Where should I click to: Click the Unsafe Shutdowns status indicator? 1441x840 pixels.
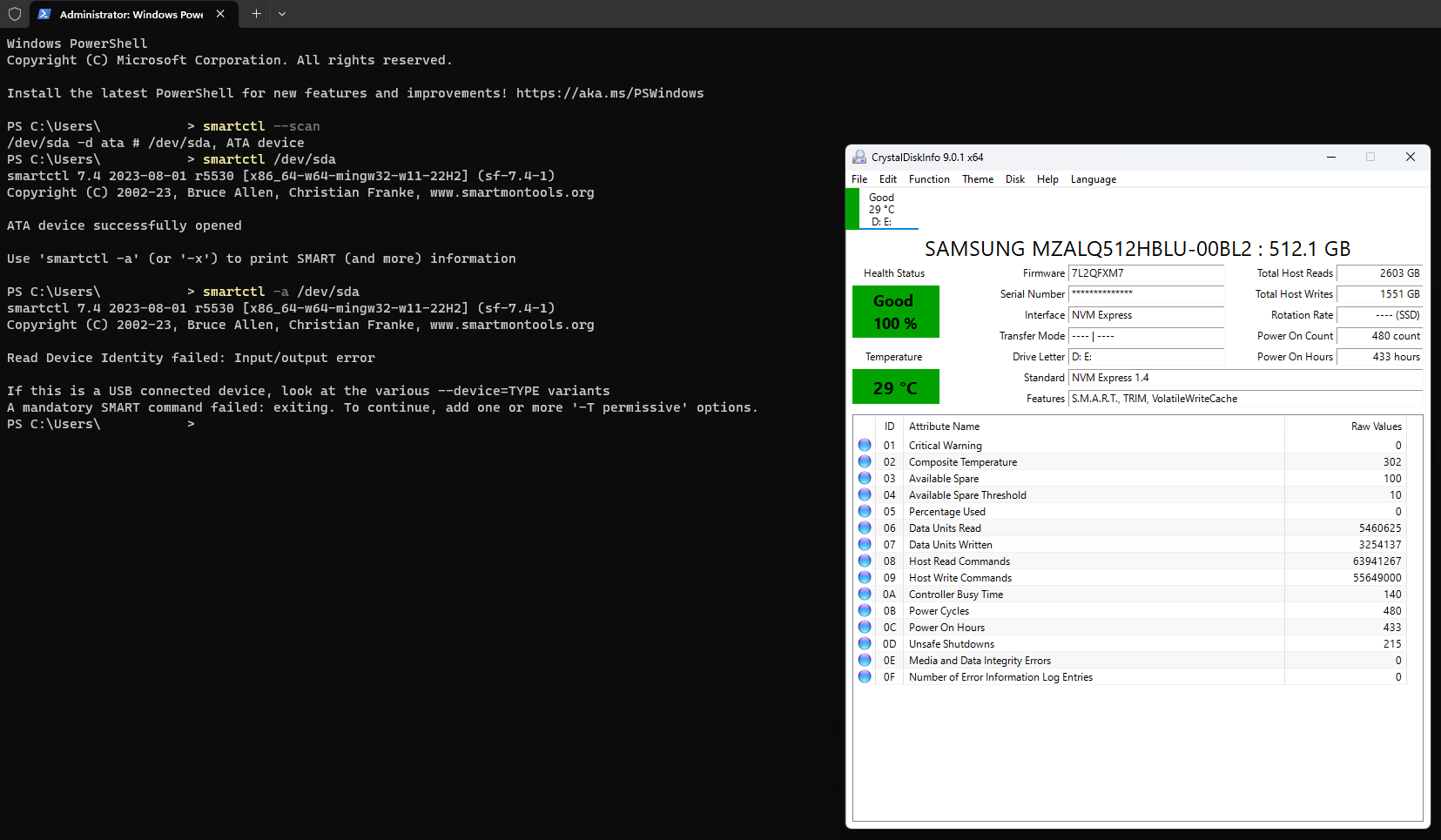coord(864,643)
